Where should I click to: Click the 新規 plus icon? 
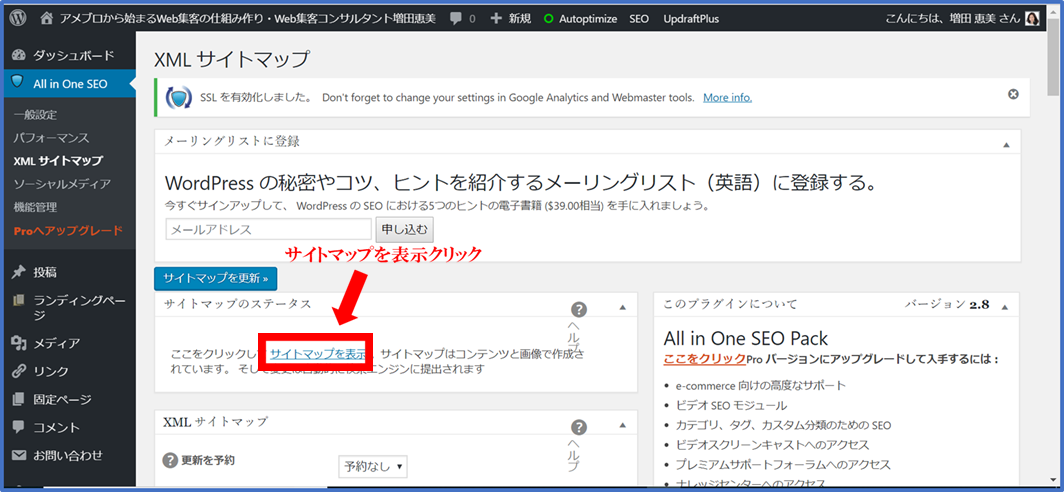[496, 19]
